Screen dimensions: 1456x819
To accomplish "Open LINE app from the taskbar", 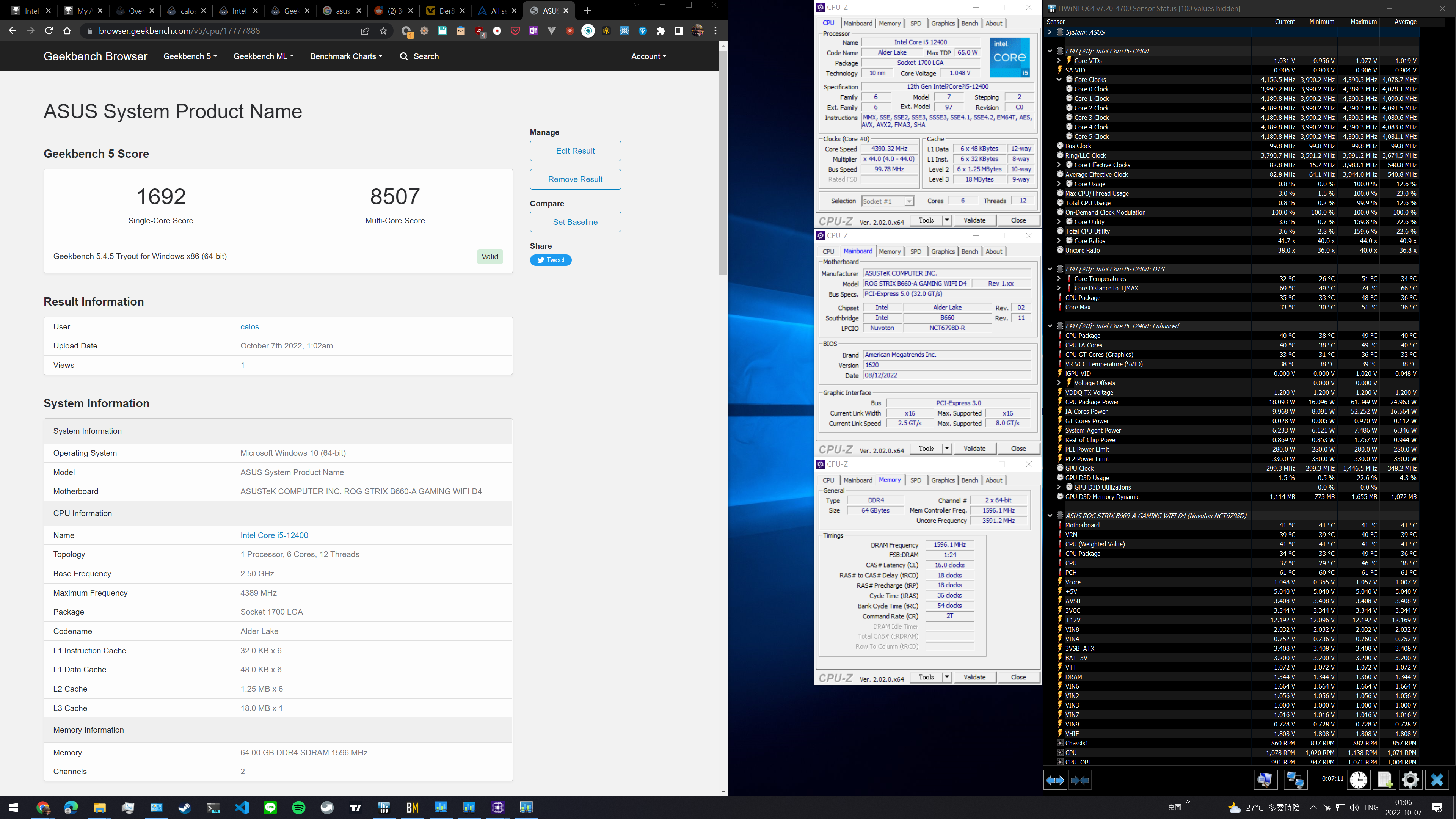I will tap(270, 807).
